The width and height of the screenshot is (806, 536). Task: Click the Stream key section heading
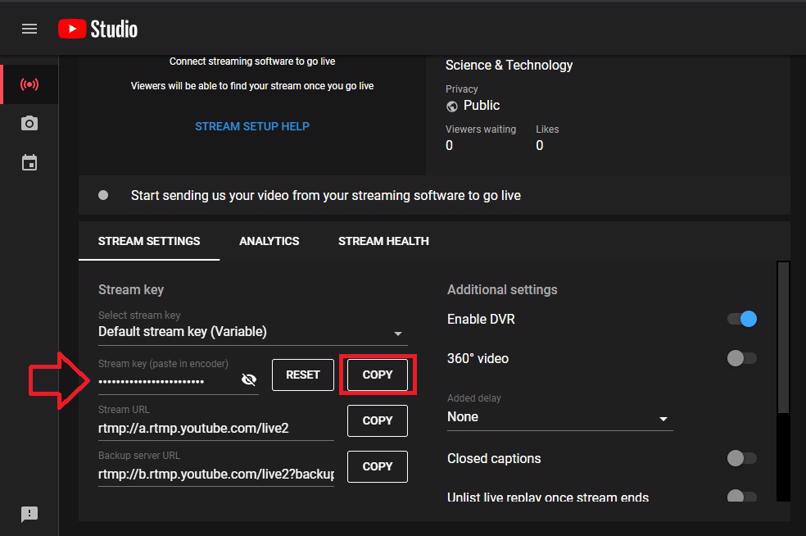131,289
